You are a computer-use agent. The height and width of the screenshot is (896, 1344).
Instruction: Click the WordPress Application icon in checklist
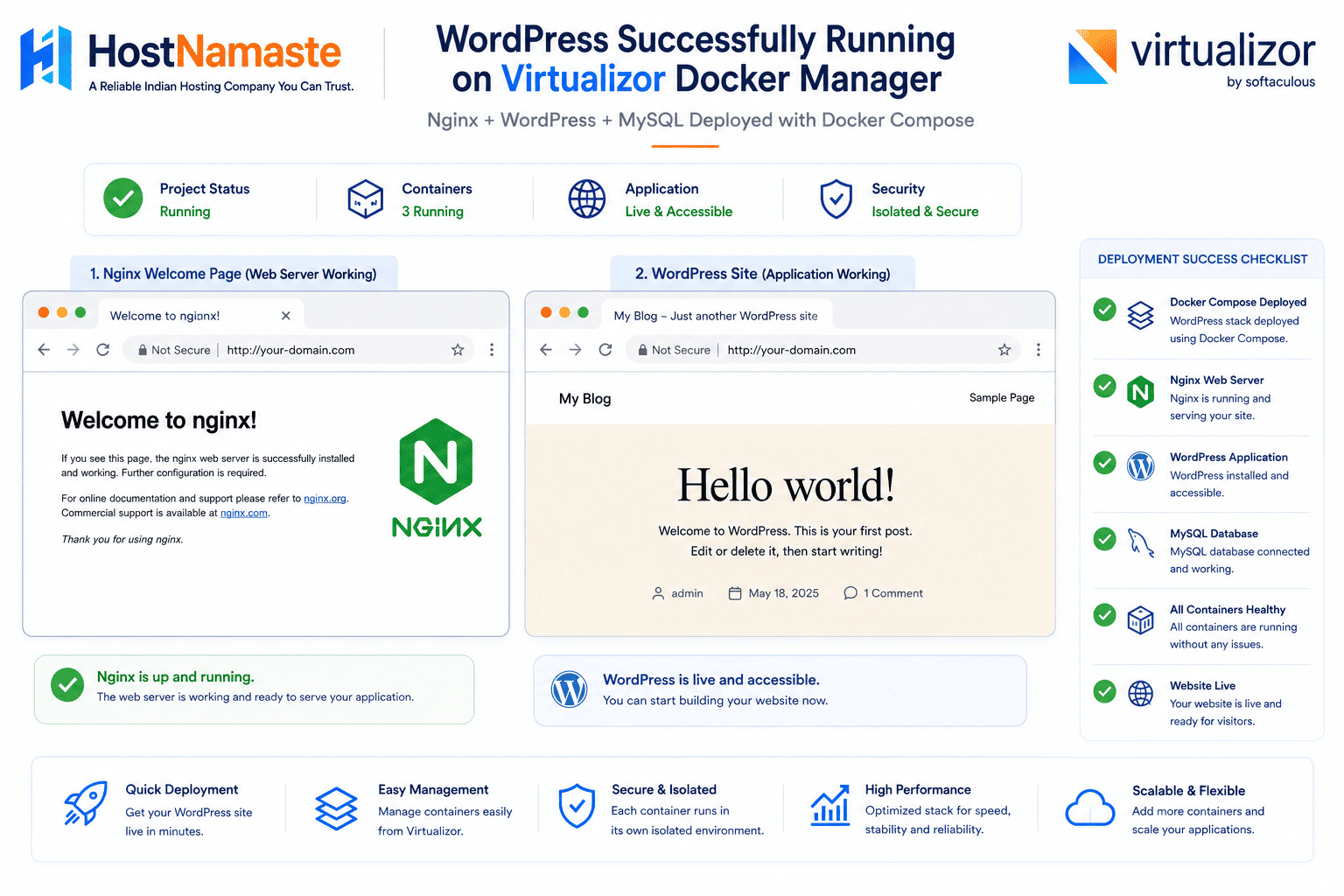[x=1140, y=466]
